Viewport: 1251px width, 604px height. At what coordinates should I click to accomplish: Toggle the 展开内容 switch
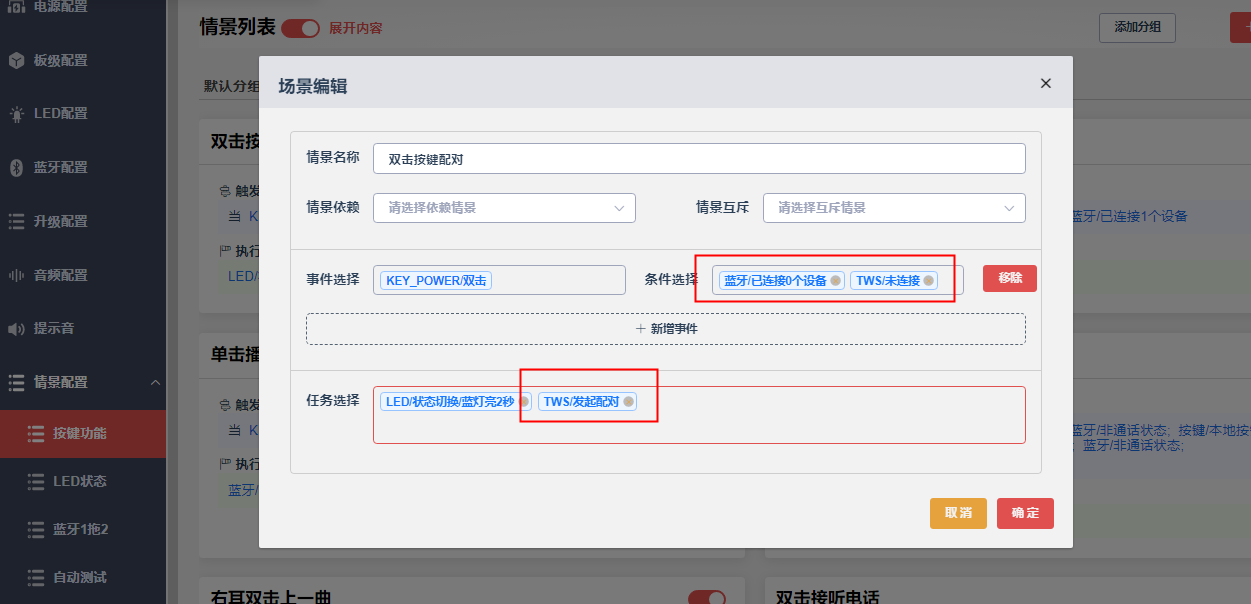pyautogui.click(x=300, y=28)
